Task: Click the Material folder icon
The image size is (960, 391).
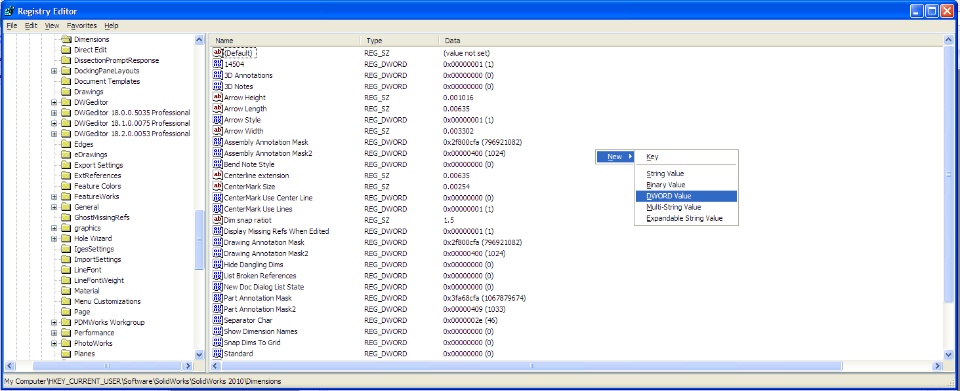Action: (66, 291)
